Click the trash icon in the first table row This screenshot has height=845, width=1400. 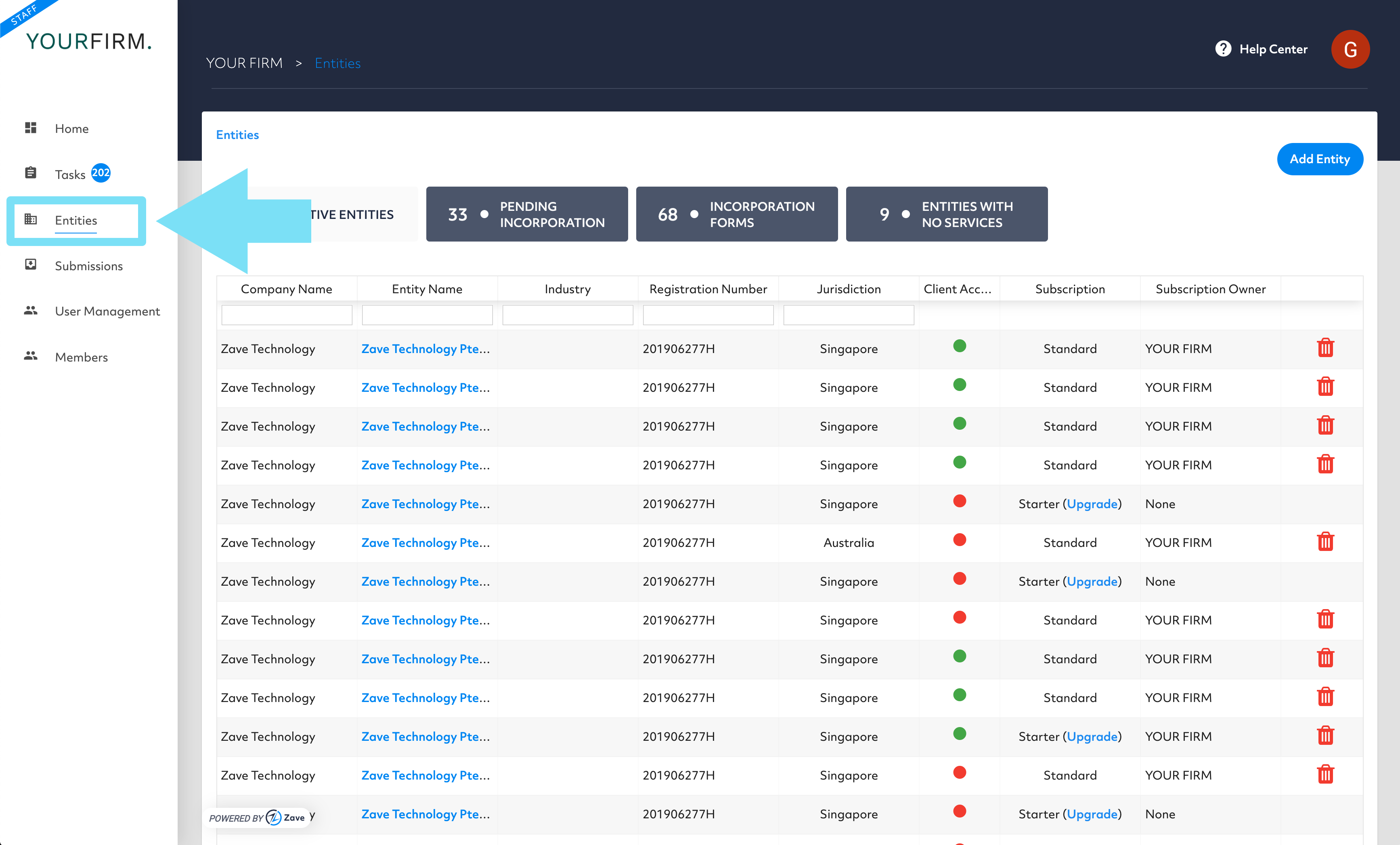(x=1325, y=347)
